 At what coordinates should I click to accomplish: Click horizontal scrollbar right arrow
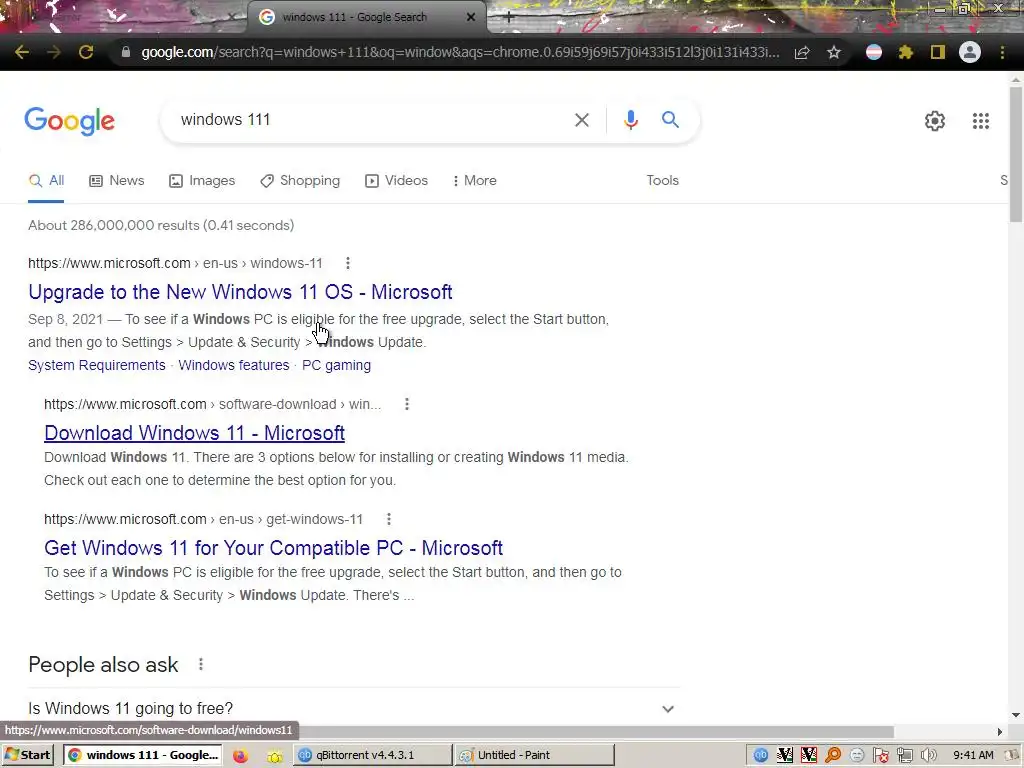click(x=1000, y=731)
